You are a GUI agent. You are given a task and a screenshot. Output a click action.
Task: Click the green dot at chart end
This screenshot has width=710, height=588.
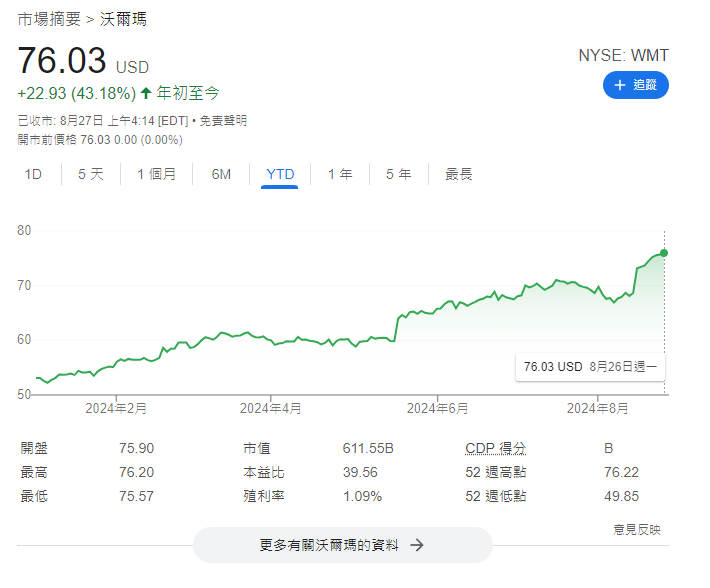(x=664, y=253)
